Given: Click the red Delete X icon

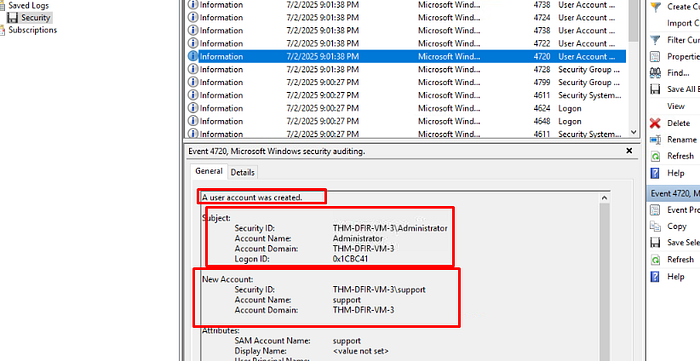Looking at the screenshot, I should click(x=655, y=123).
